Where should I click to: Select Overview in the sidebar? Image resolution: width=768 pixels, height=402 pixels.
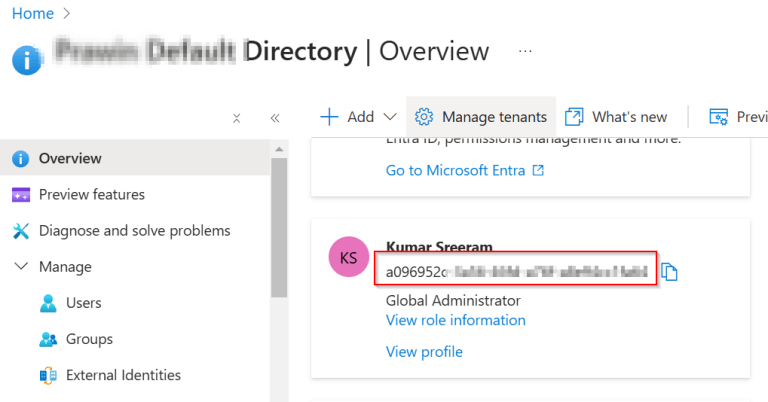pyautogui.click(x=70, y=158)
